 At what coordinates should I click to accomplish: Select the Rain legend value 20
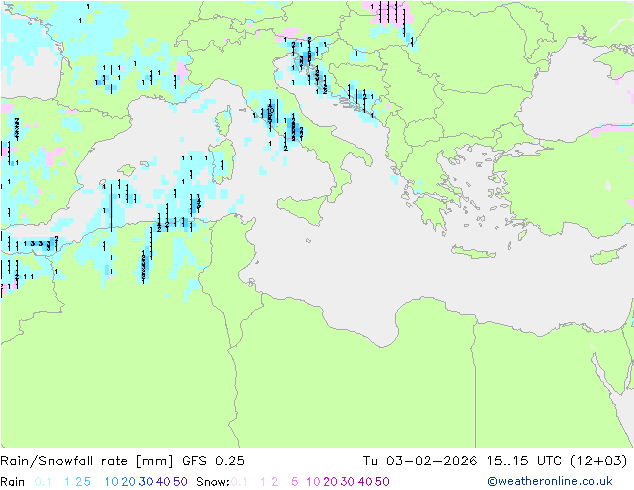(x=128, y=482)
